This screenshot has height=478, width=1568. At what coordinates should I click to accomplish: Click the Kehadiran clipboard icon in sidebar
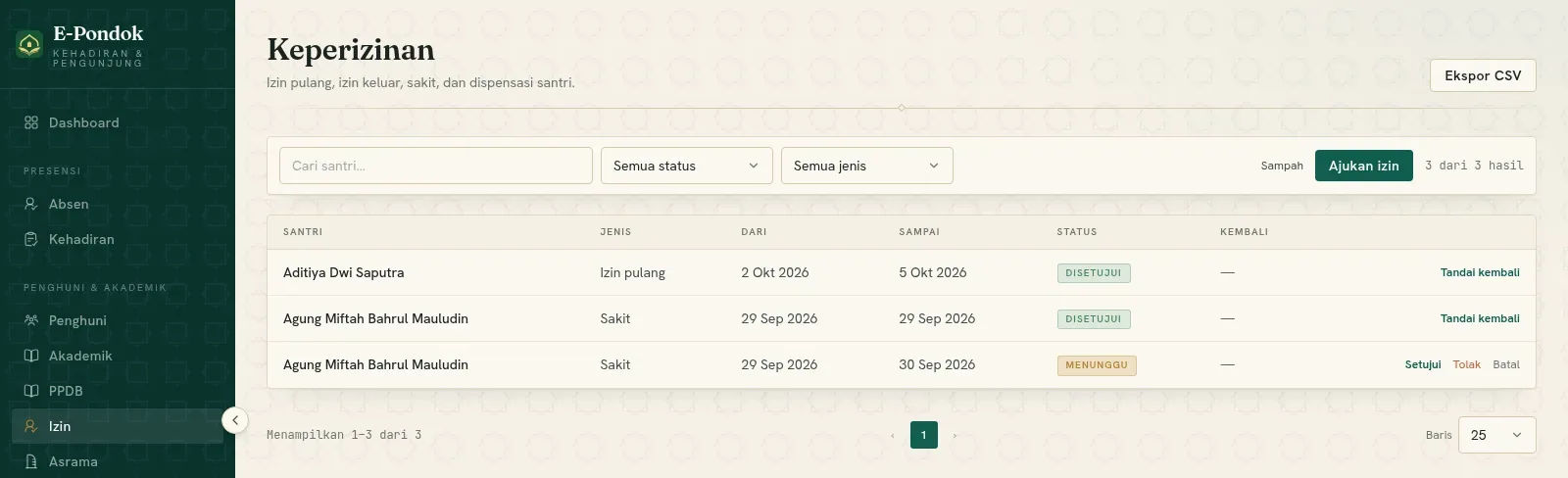[x=31, y=239]
